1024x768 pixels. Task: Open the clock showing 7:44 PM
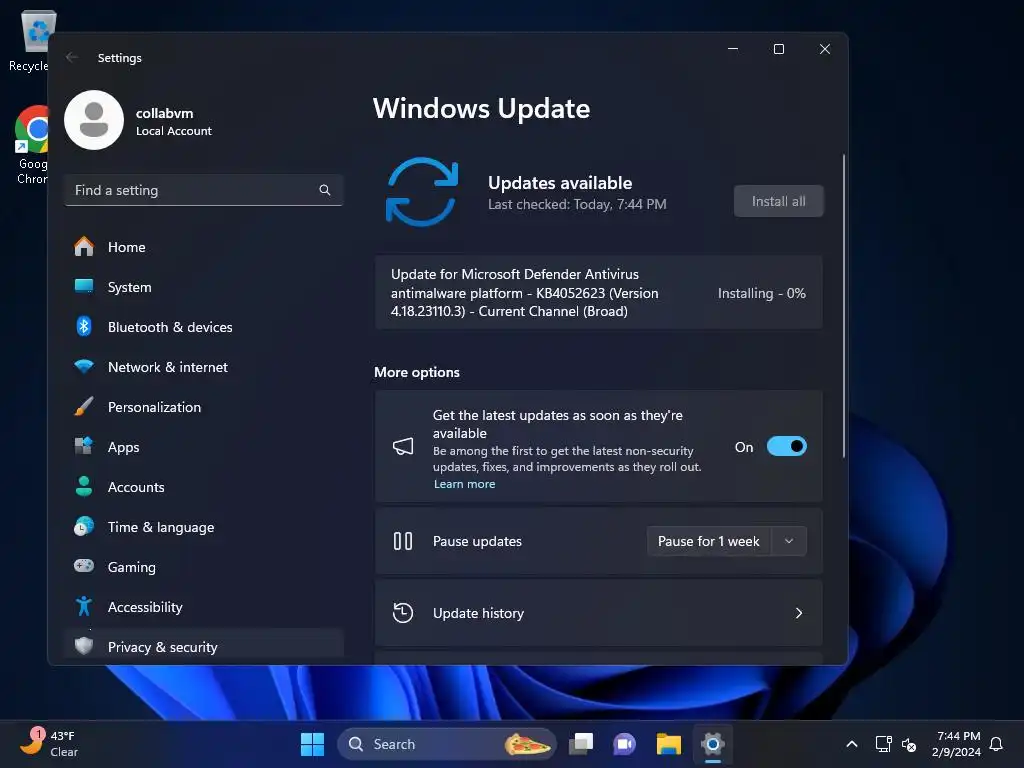tap(957, 744)
